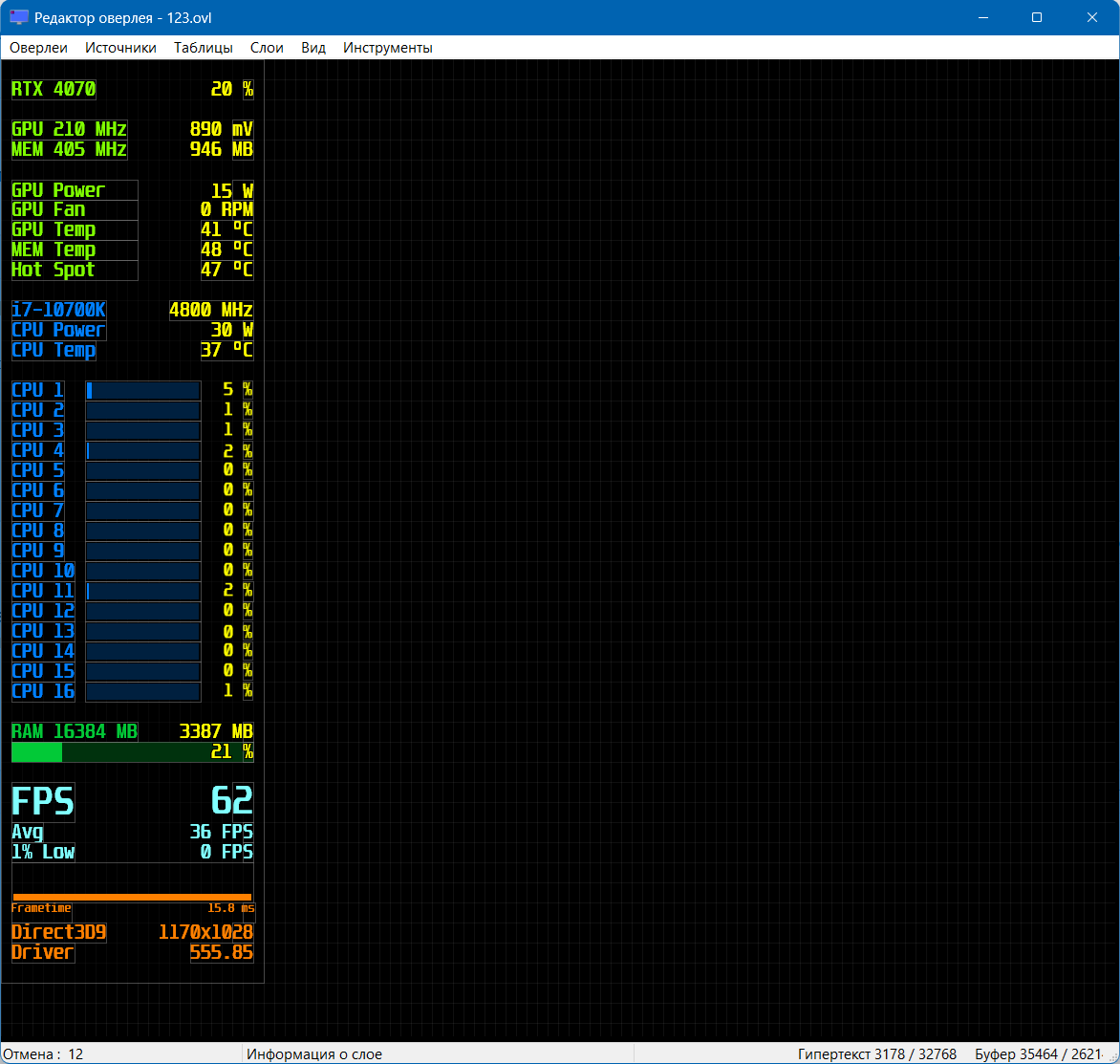Viewport: 1120px width, 1064px height.
Task: Click the 3387 MB RAM usage value
Action: click(x=216, y=731)
